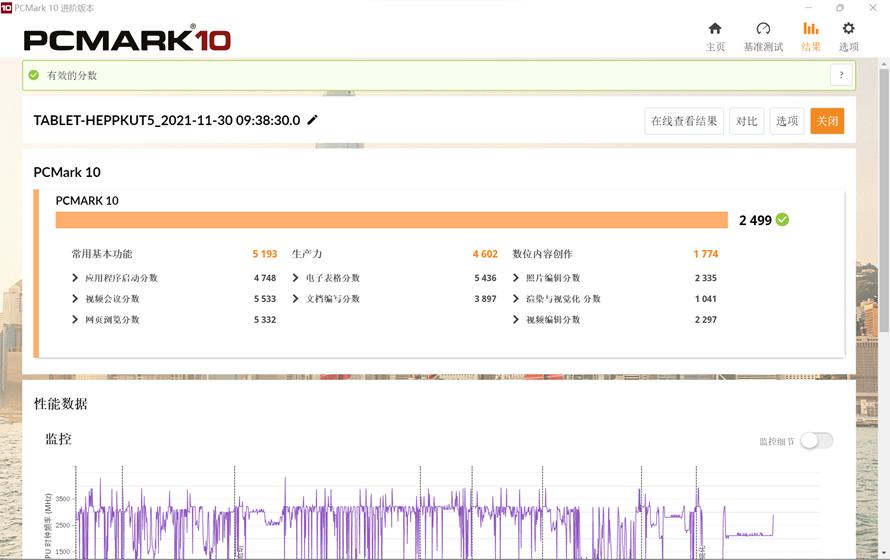890x560 pixels.
Task: Click the 监控 section heading
Action: click(x=58, y=439)
